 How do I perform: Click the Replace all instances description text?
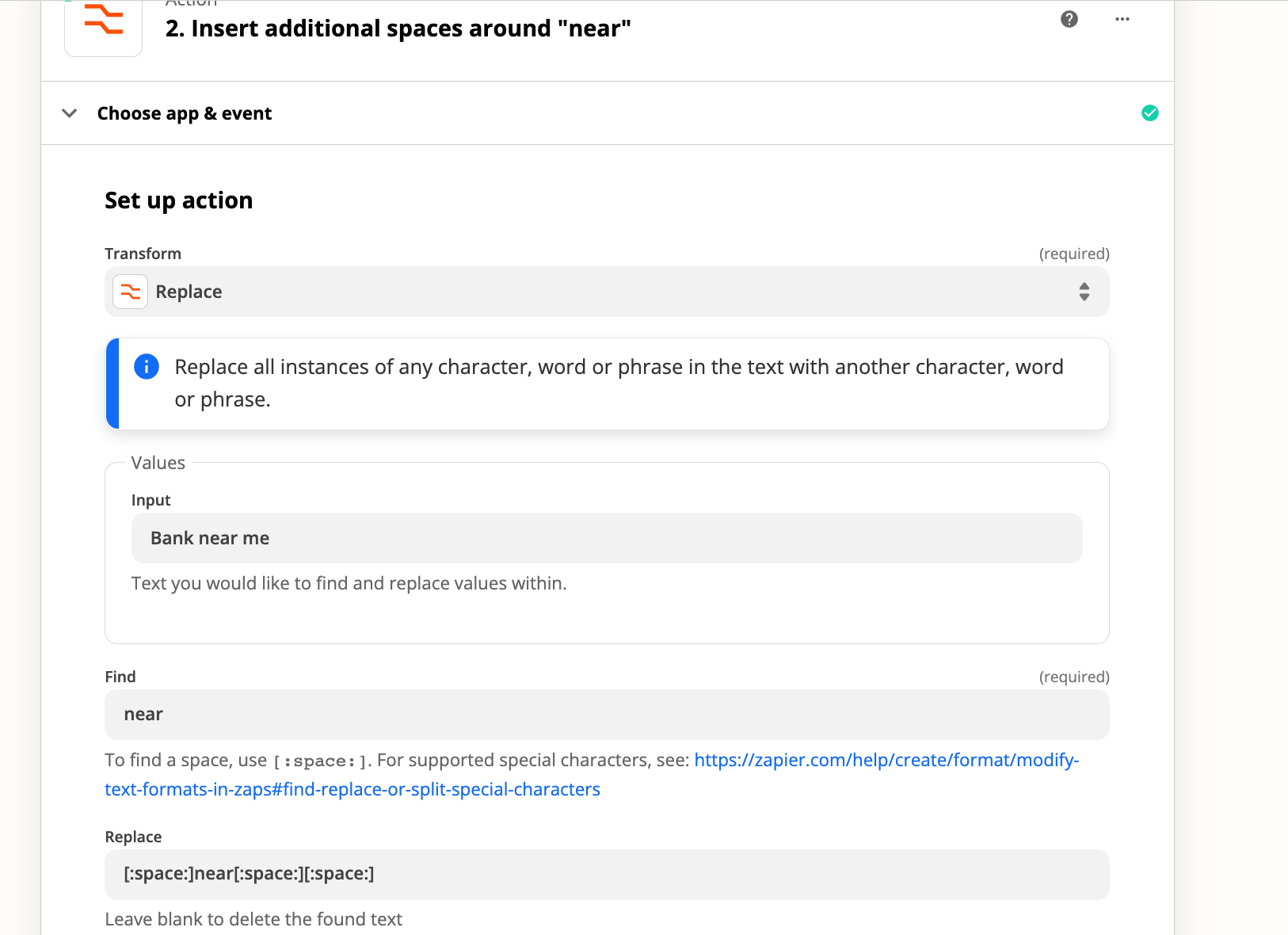[619, 383]
